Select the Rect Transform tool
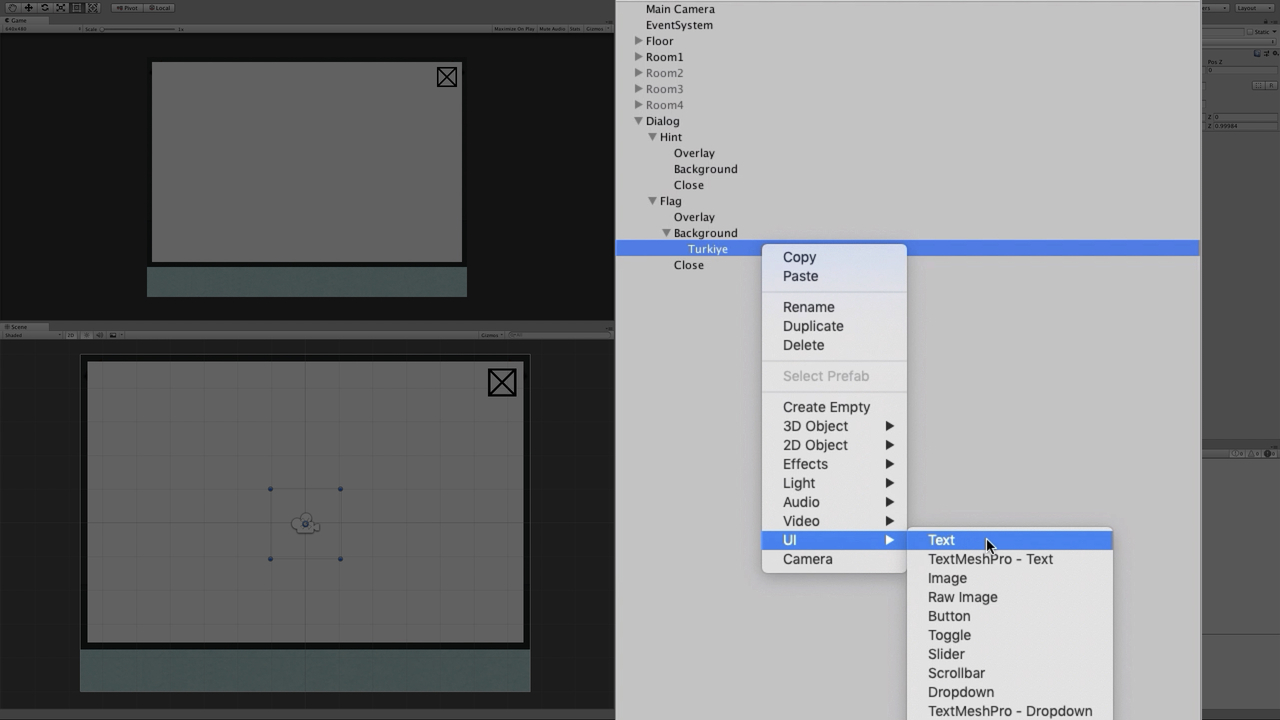 76,8
